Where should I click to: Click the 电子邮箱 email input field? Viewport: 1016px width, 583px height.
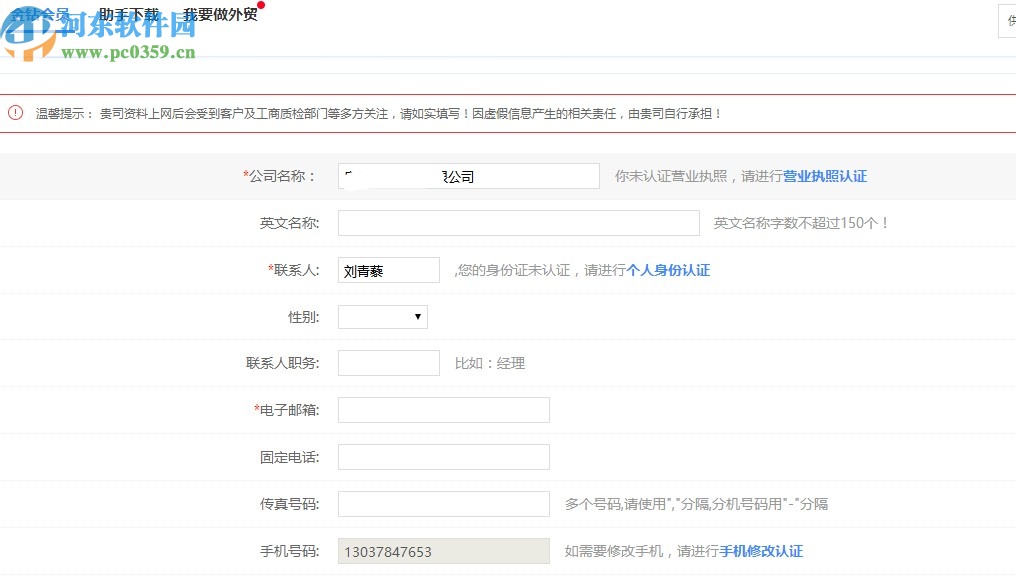click(443, 410)
